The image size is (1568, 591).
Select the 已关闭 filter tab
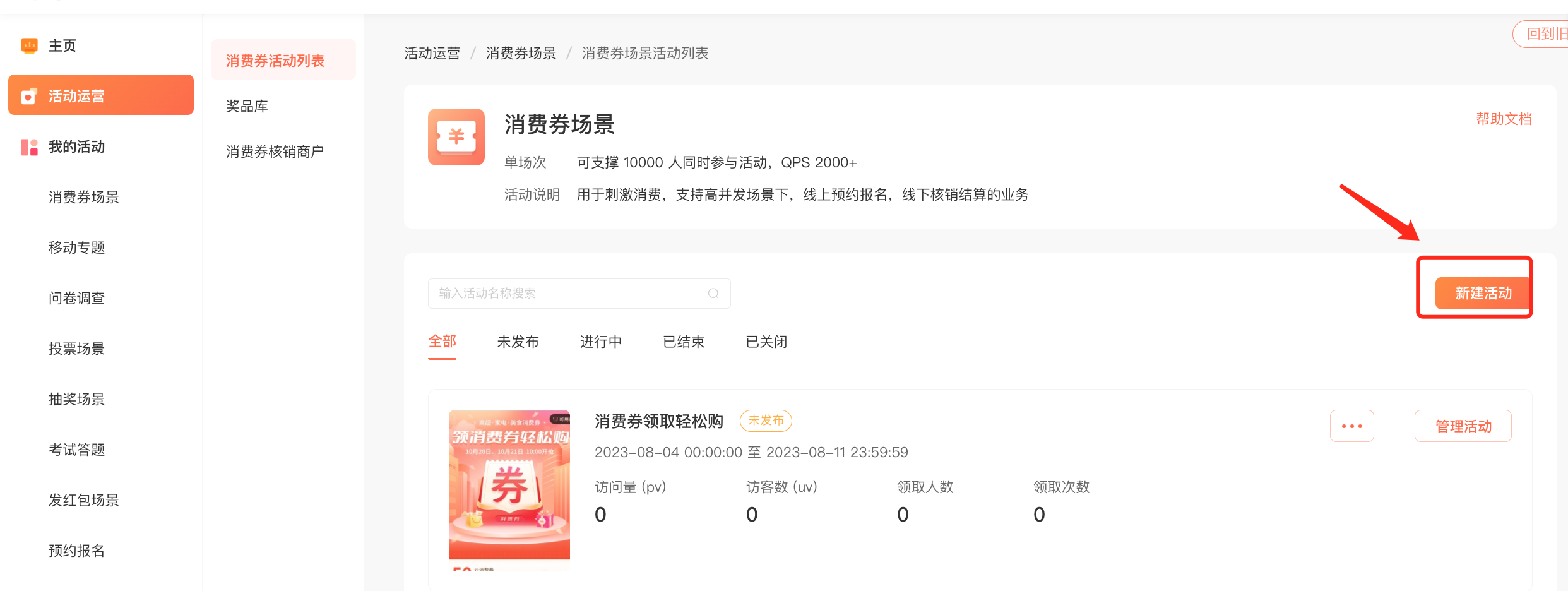[766, 342]
